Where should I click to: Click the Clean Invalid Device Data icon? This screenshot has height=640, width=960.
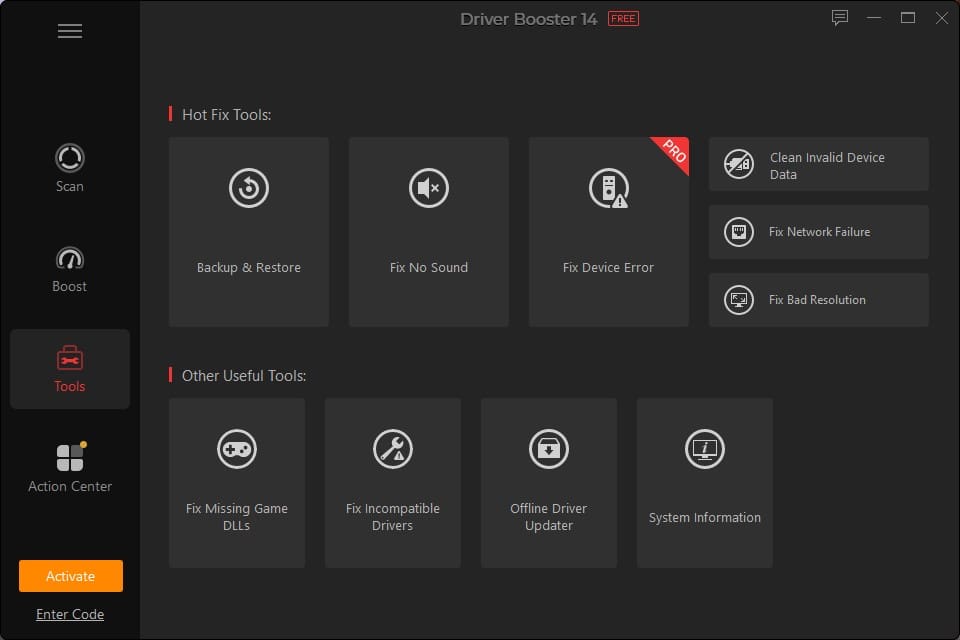pyautogui.click(x=739, y=164)
